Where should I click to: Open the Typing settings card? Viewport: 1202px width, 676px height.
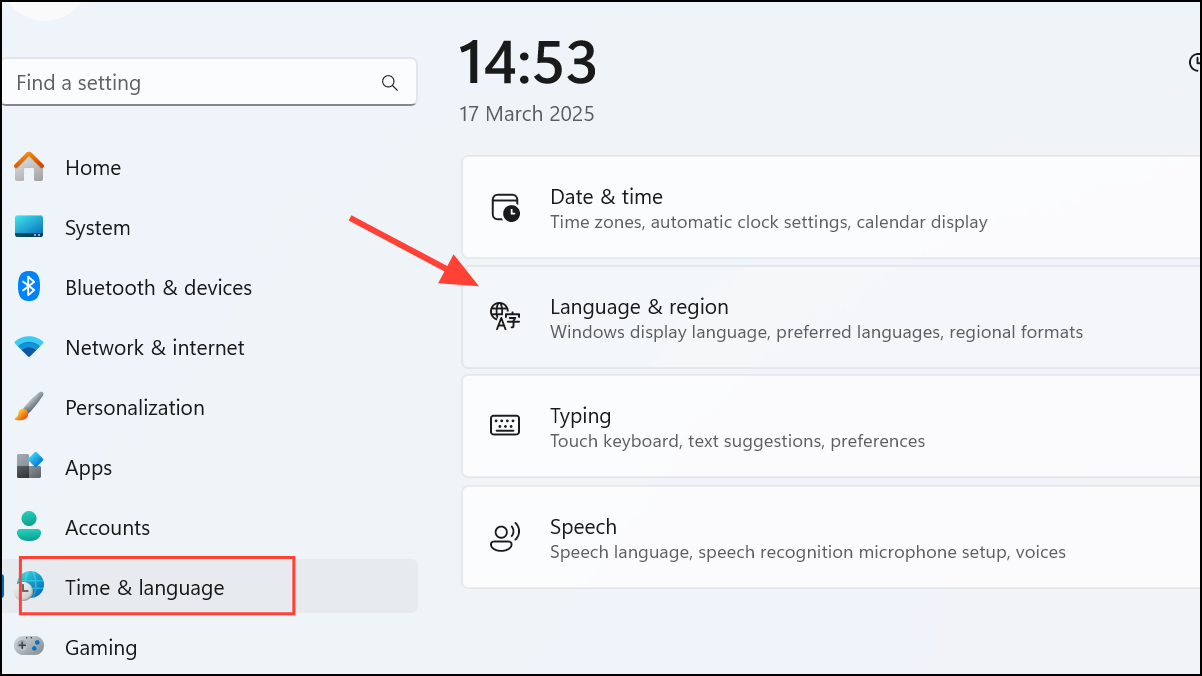pyautogui.click(x=831, y=426)
